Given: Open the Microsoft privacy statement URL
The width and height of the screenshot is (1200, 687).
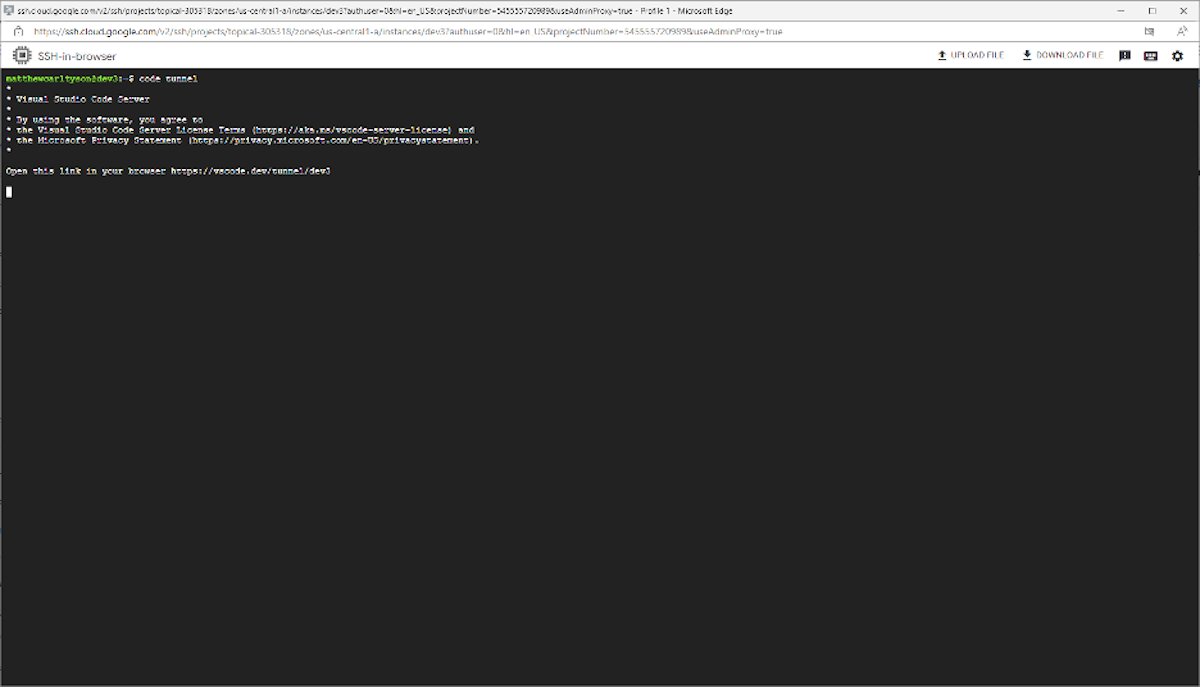Looking at the screenshot, I should point(329,140).
